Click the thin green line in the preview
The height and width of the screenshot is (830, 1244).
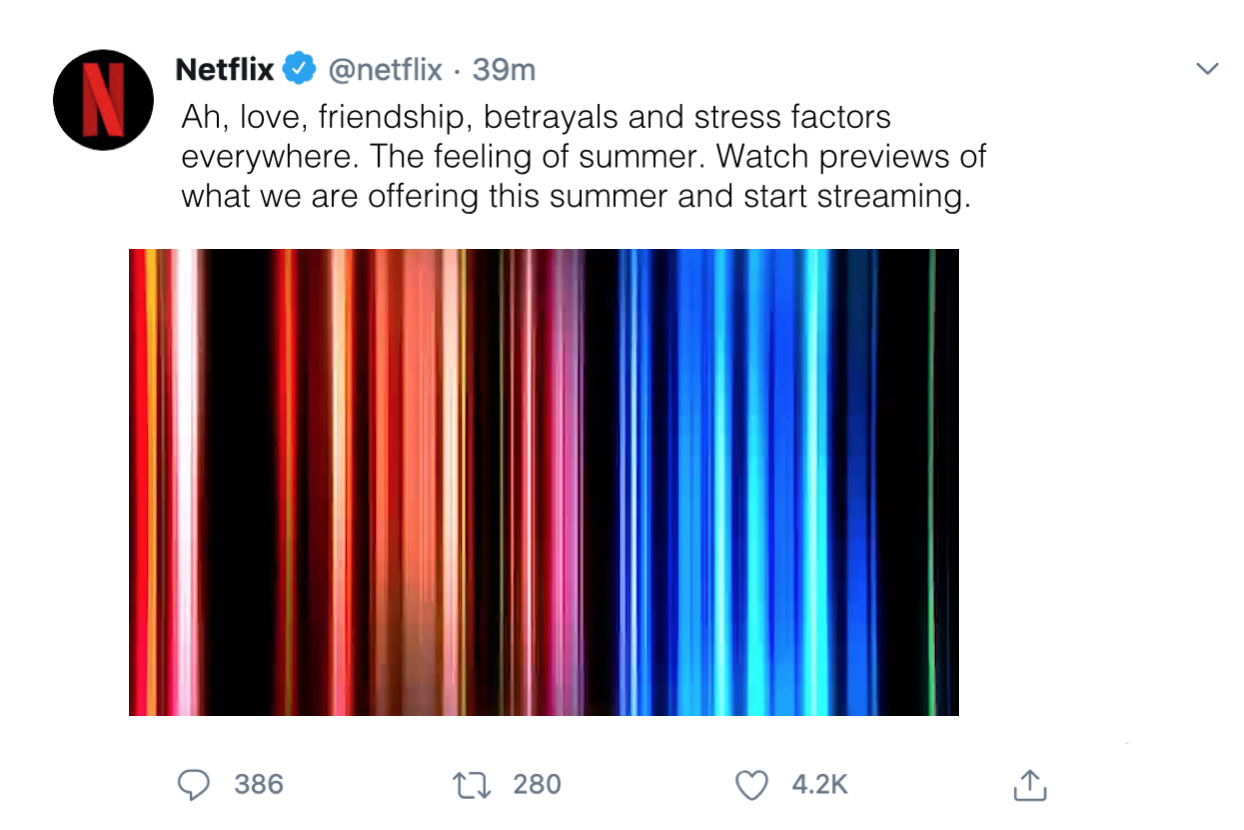click(x=931, y=482)
